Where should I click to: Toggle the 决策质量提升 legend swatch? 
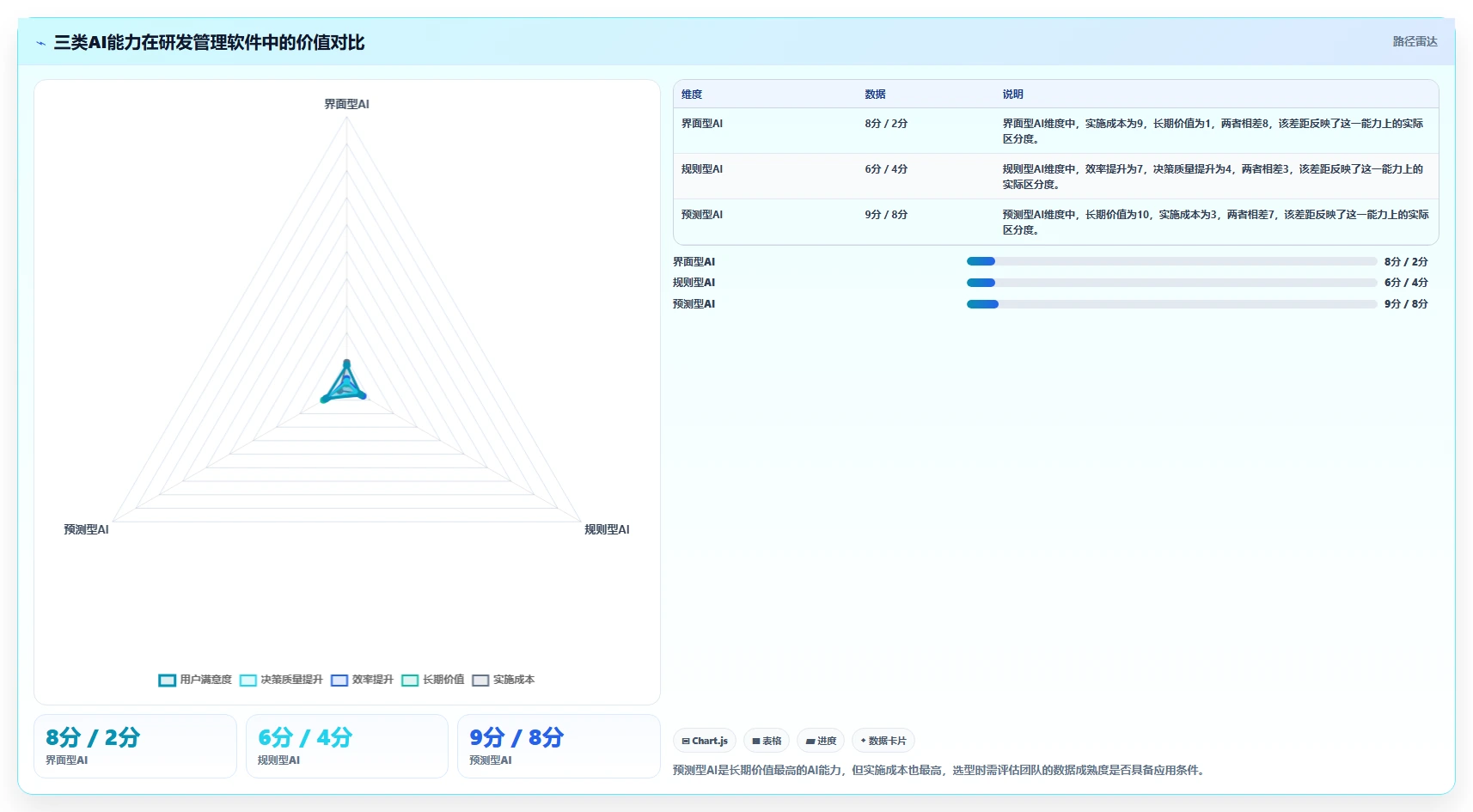tap(248, 680)
